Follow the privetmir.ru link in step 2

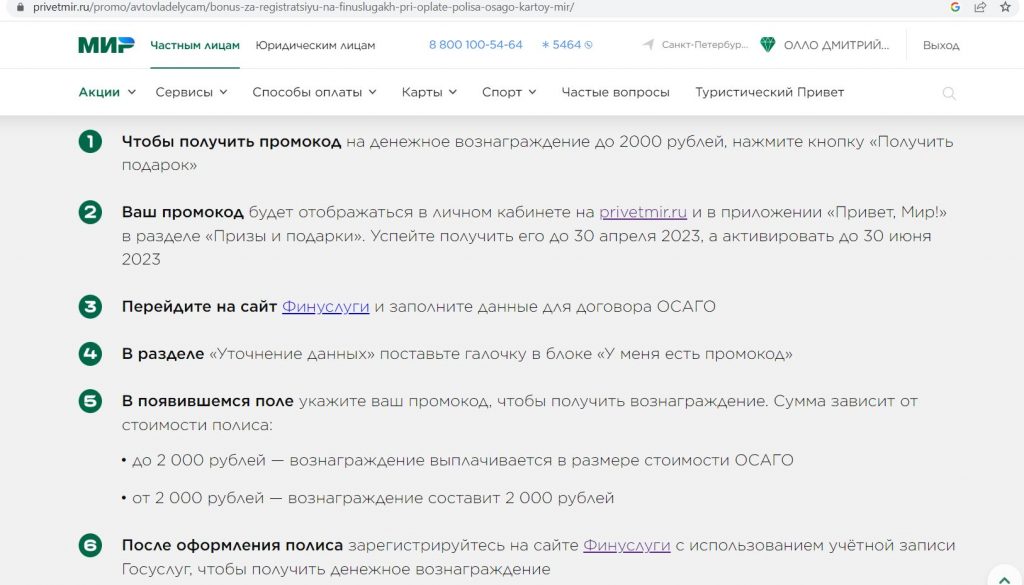[x=643, y=212]
